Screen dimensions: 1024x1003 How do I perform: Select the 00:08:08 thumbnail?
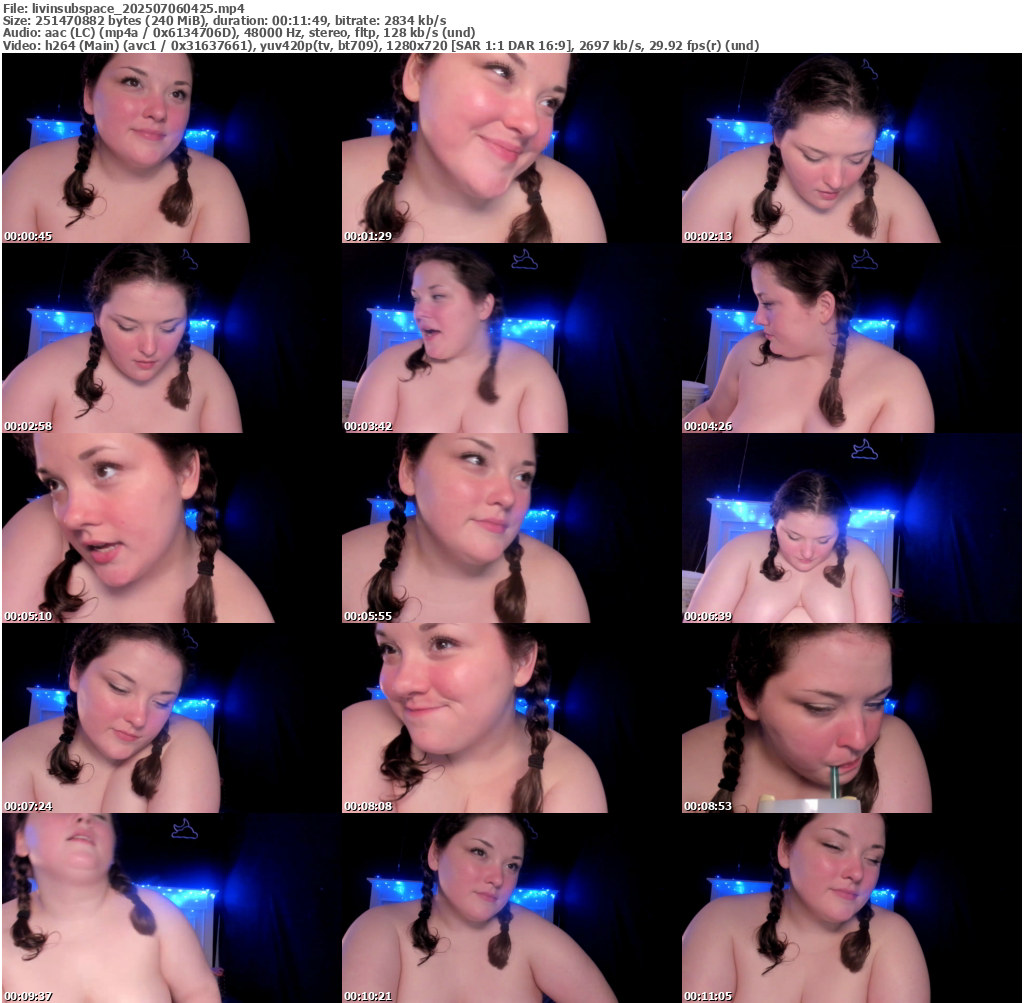pos(511,718)
